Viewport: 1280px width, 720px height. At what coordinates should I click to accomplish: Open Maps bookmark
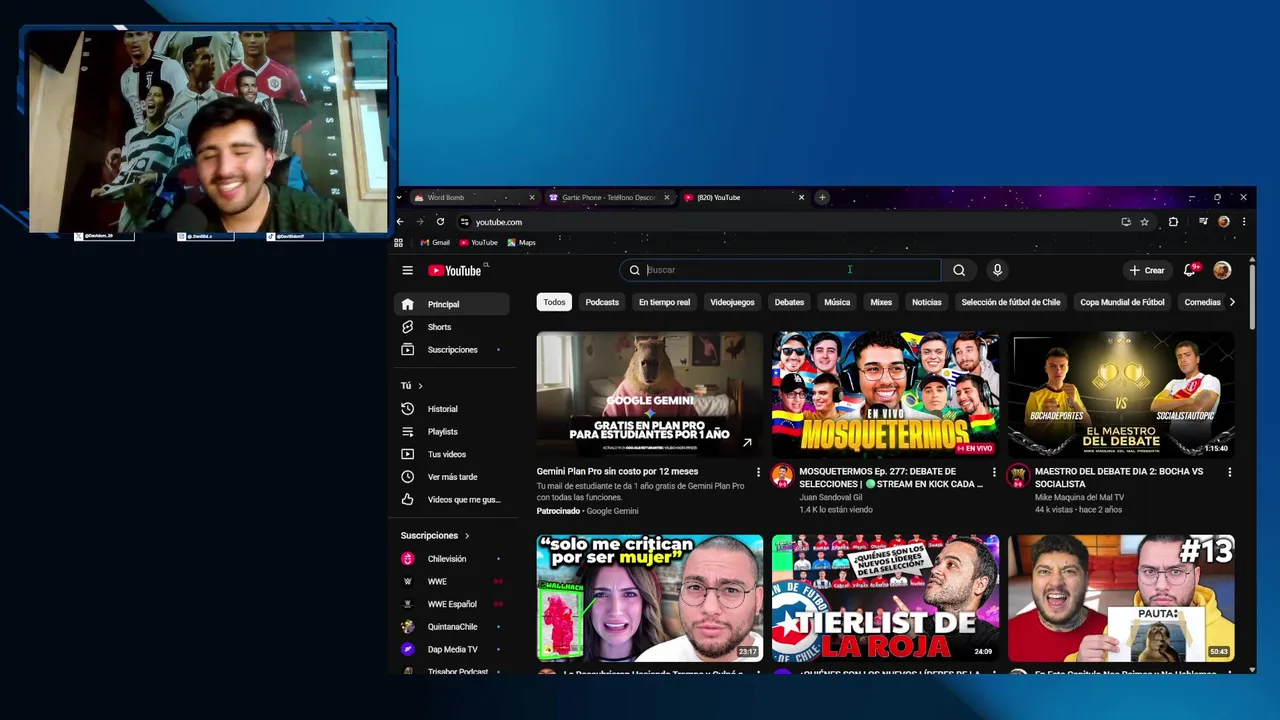point(521,242)
